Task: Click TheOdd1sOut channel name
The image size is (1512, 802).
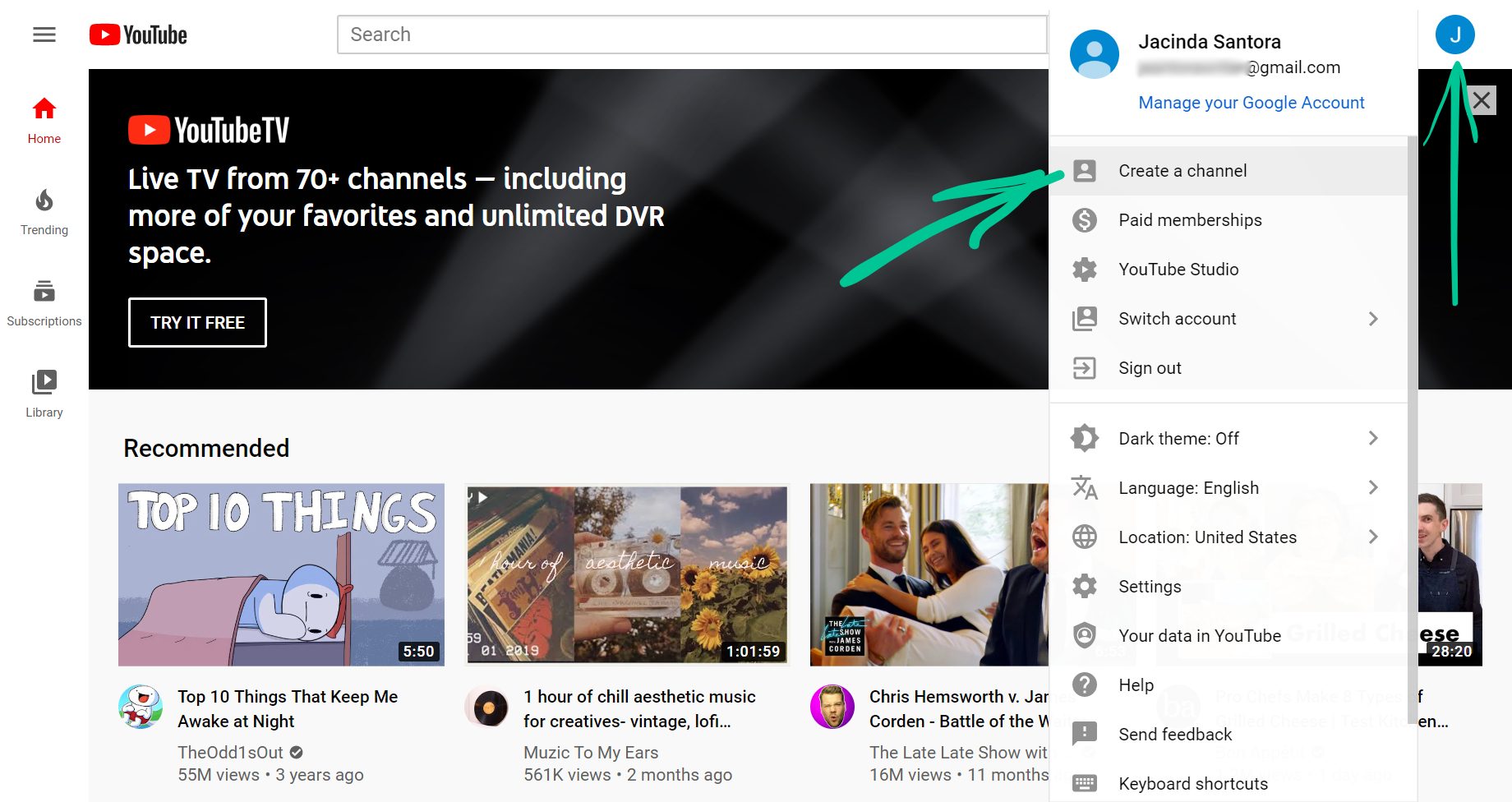Action: tap(230, 752)
